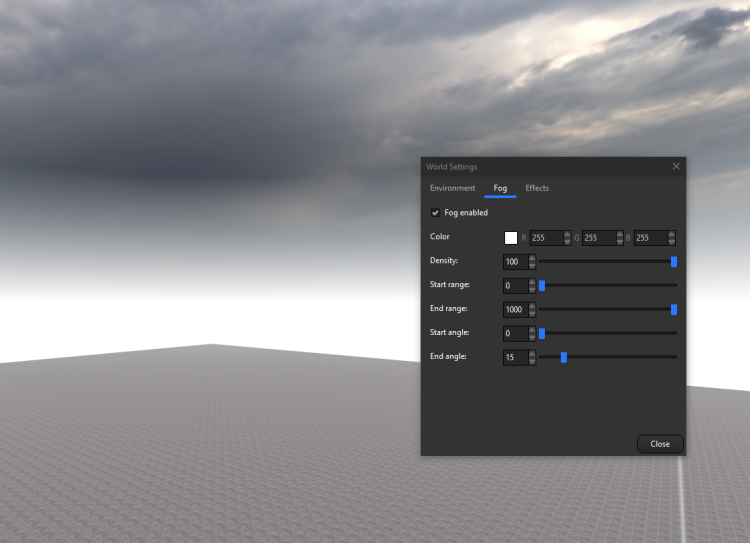Screen dimensions: 750x543
Task: Click the End range slider handle
Action: coord(674,309)
